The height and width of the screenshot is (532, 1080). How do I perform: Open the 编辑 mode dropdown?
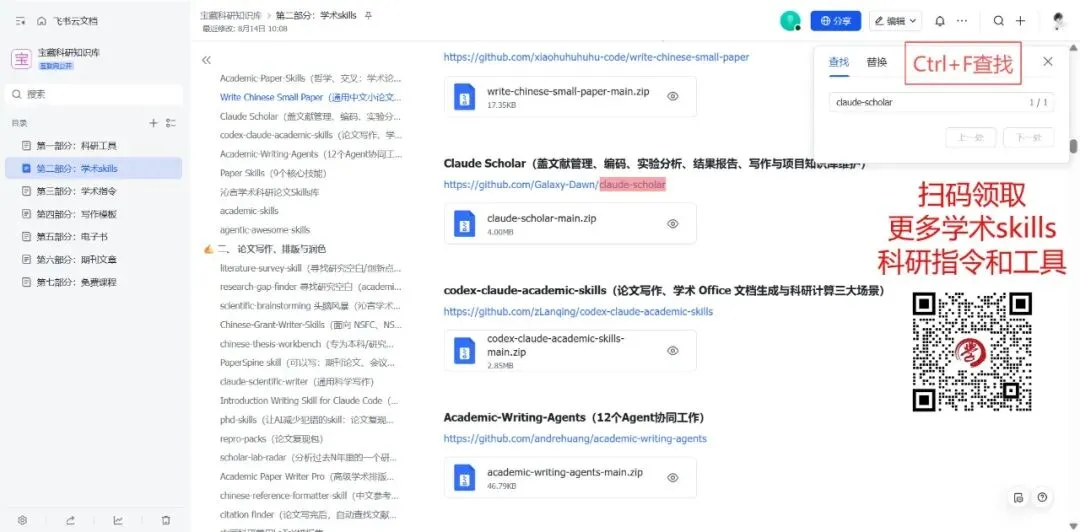tap(895, 21)
